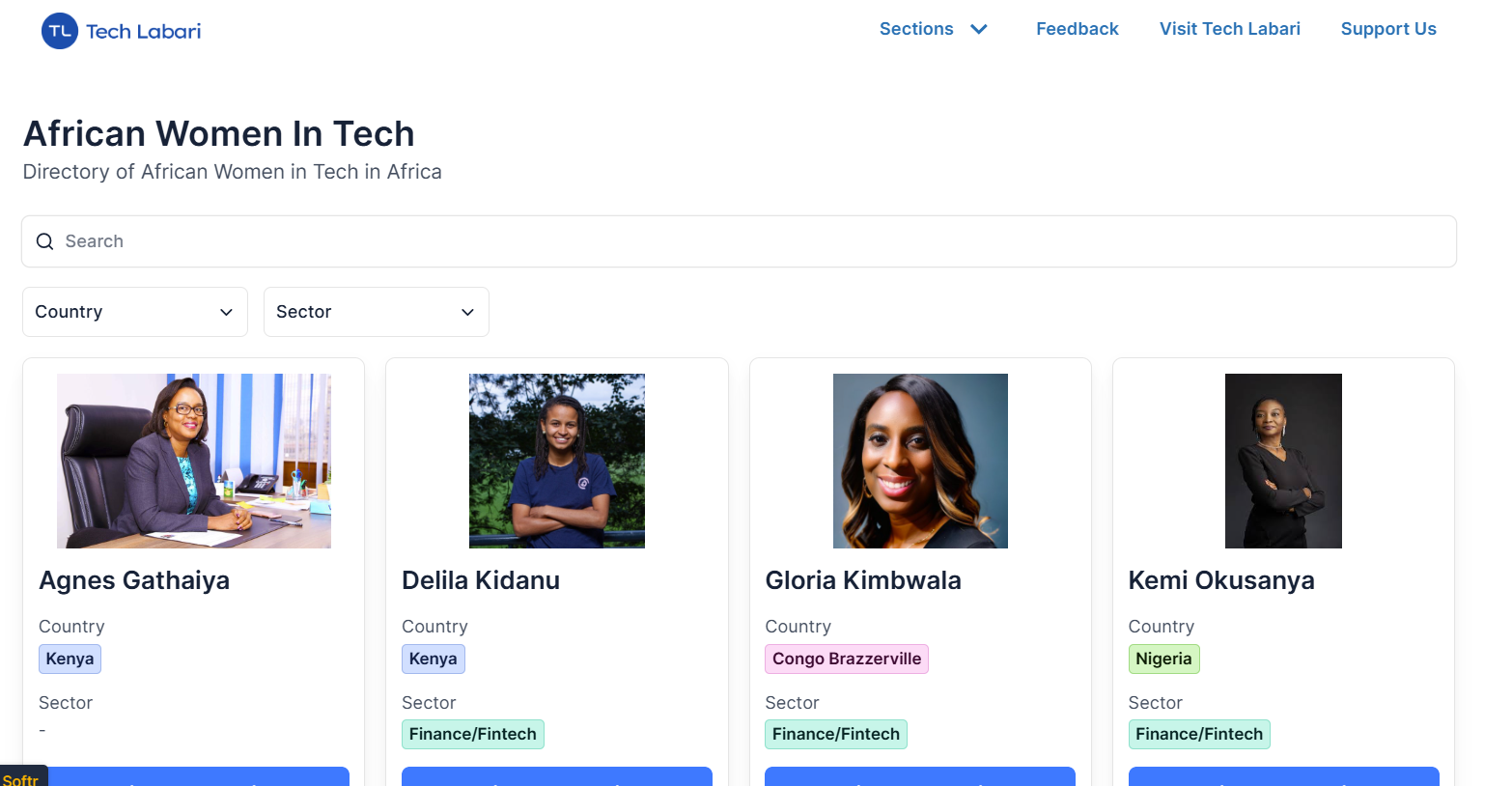This screenshot has height=786, width=1512.
Task: Click the Tech Labari logo icon
Action: pos(60,31)
